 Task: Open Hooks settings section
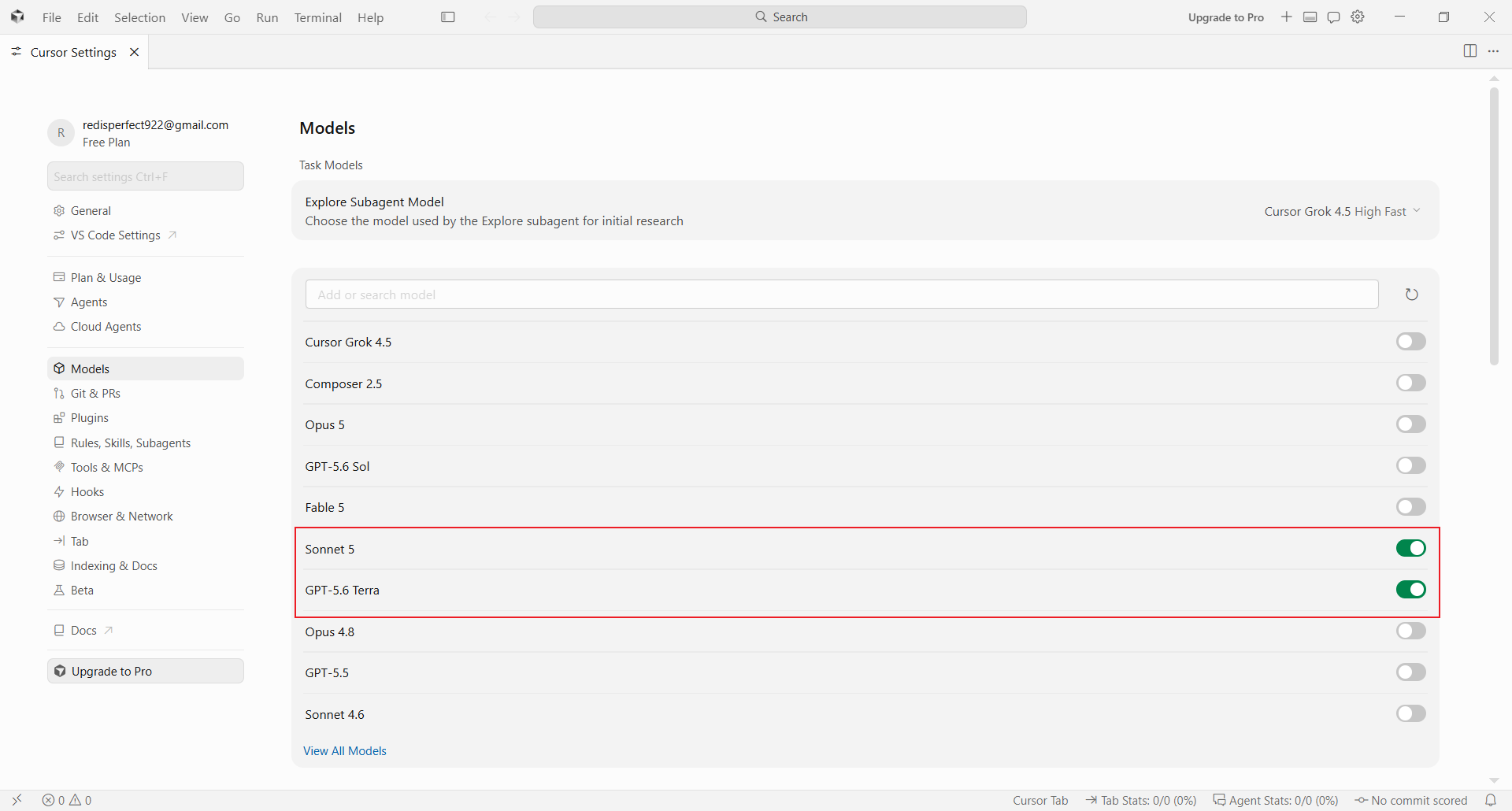(146, 492)
